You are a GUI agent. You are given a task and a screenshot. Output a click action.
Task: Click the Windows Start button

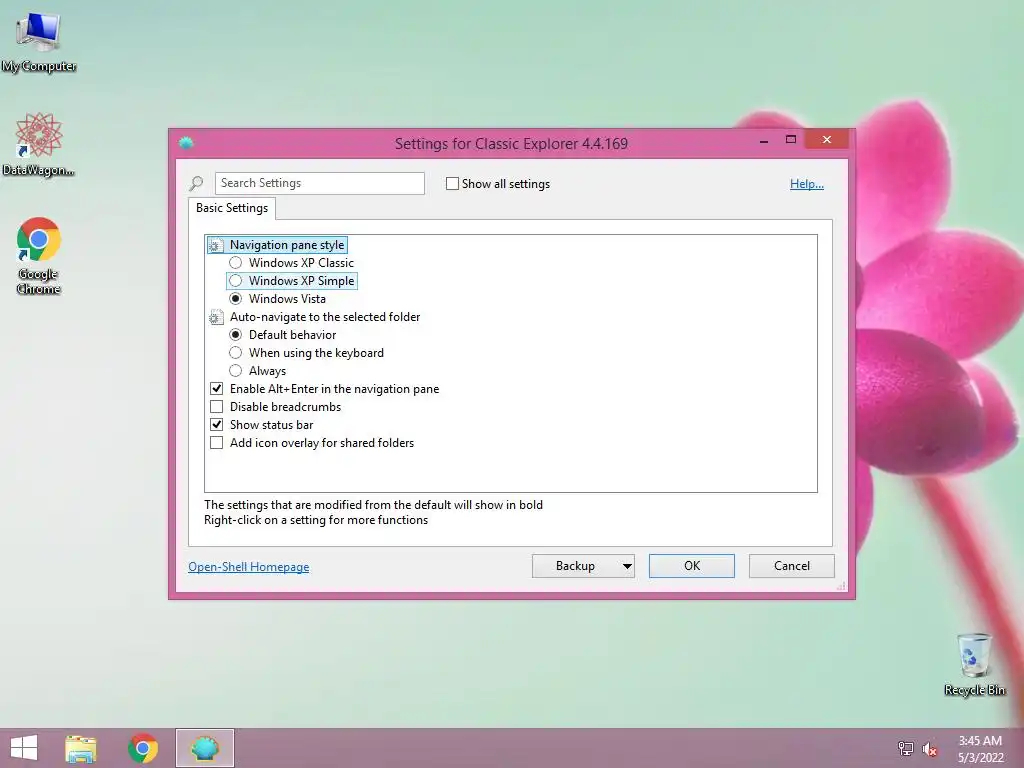coord(24,748)
